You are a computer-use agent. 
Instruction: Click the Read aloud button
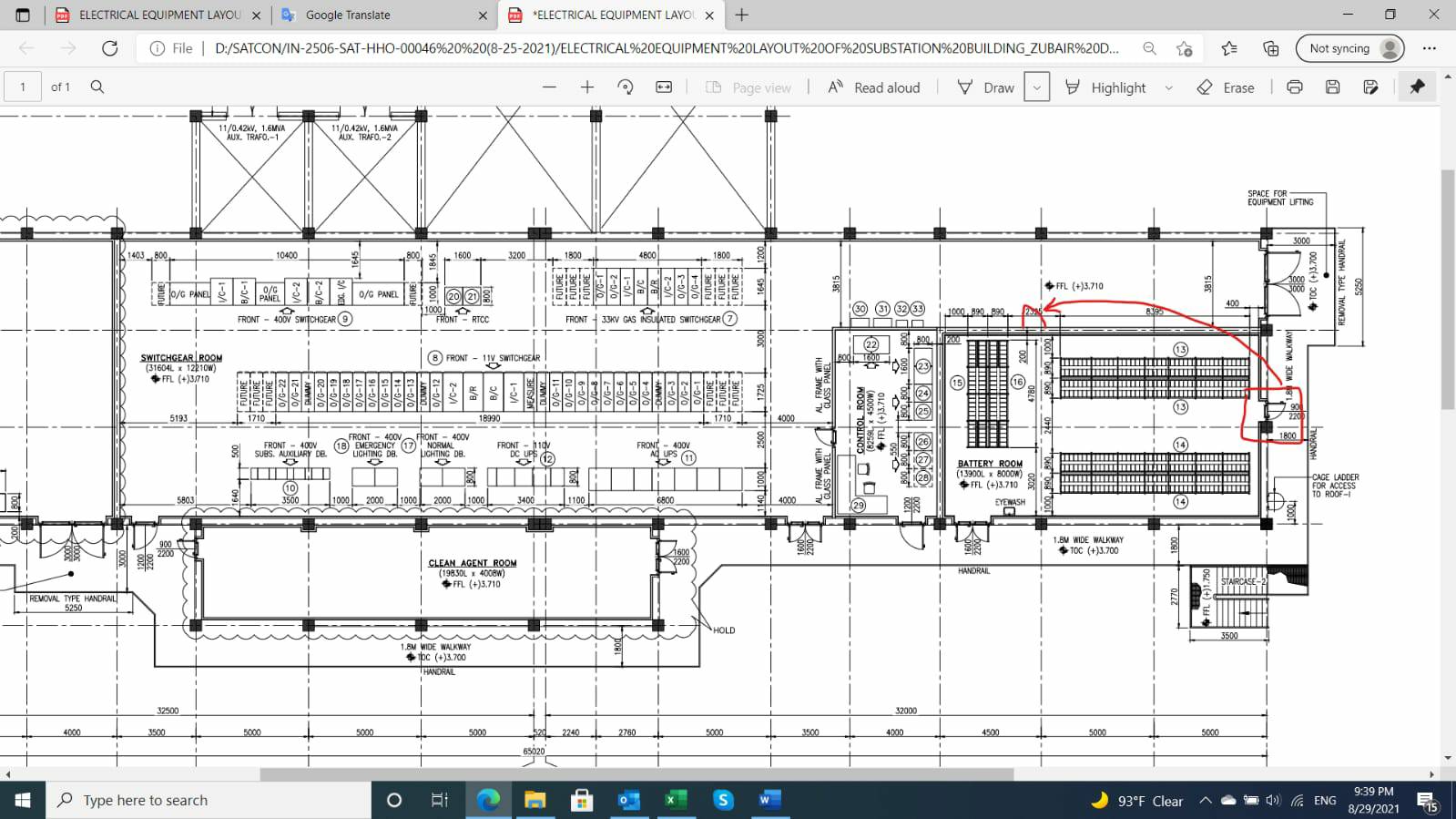coord(874,87)
